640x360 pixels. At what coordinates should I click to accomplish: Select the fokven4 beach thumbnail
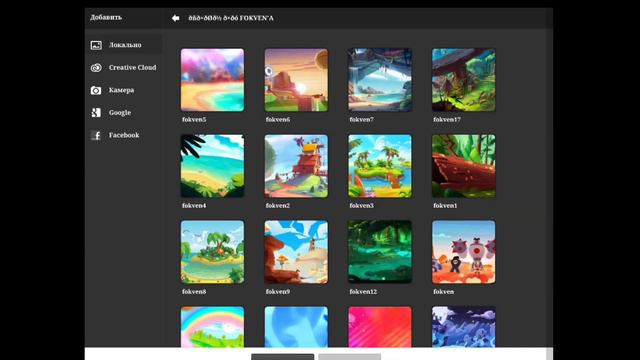coord(212,166)
